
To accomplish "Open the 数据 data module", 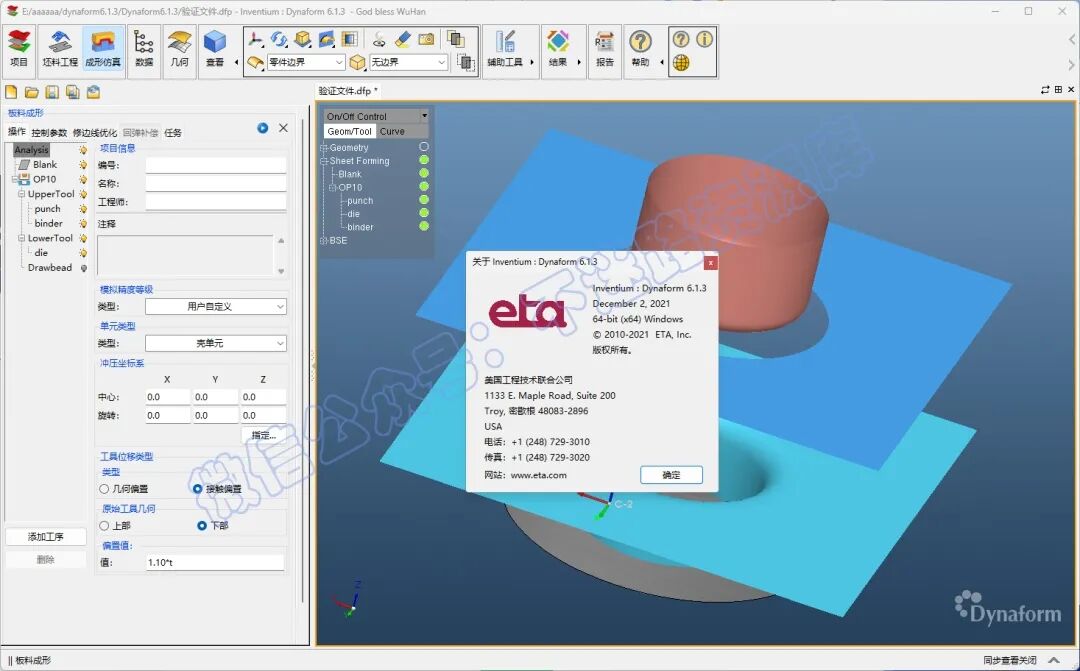I will click(x=144, y=50).
